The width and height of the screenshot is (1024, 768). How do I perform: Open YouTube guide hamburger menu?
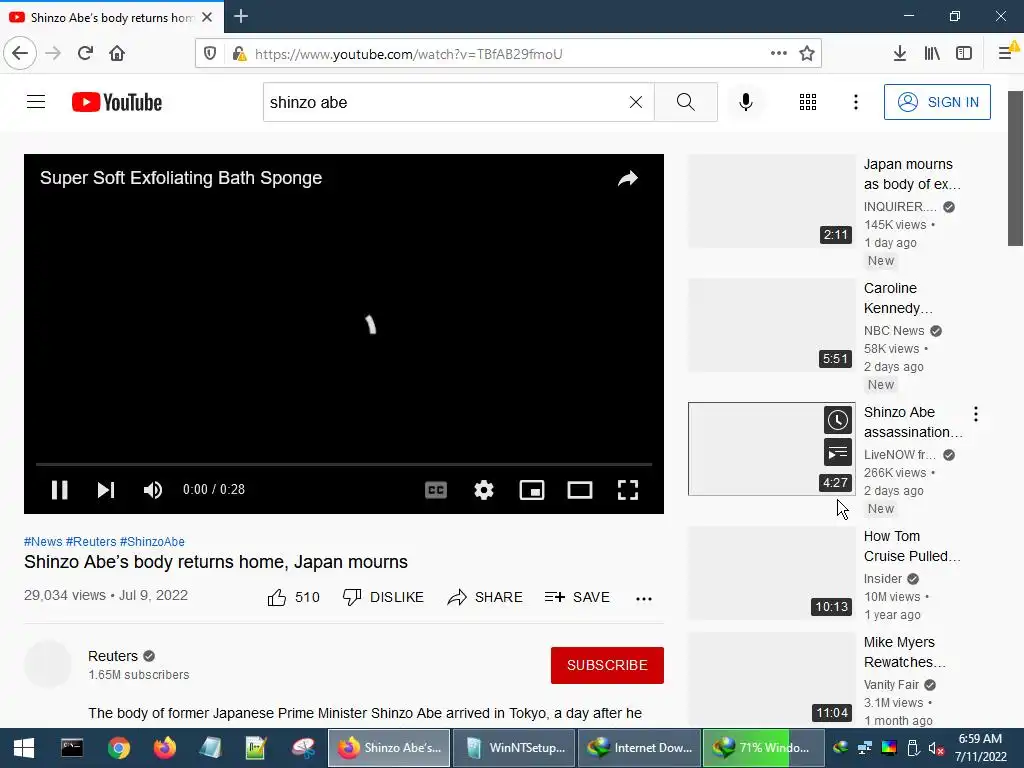(36, 102)
